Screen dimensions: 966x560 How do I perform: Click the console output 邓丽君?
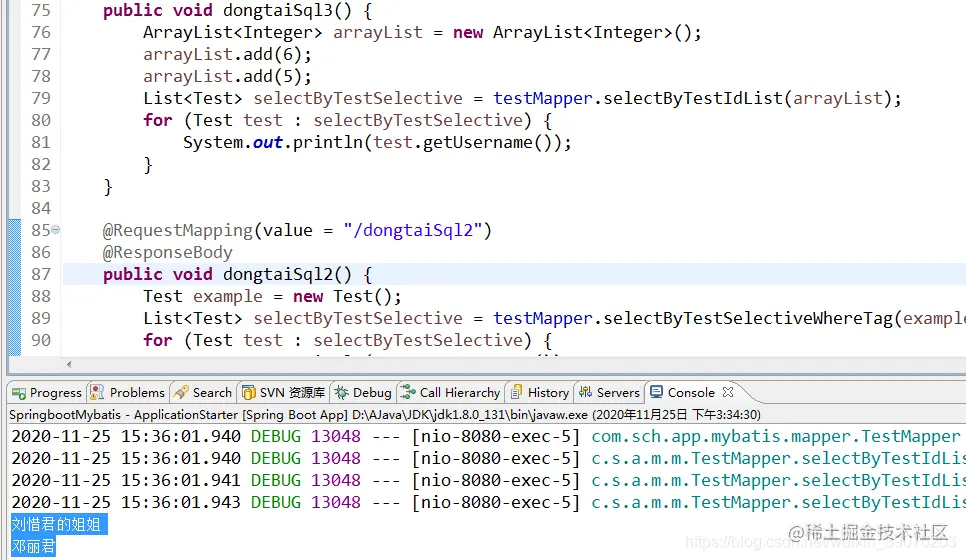(x=33, y=546)
